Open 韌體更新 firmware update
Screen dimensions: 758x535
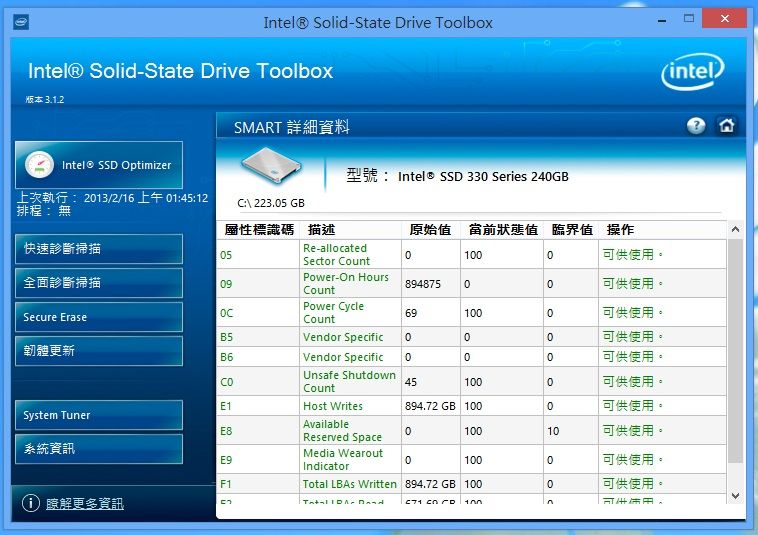tap(99, 351)
